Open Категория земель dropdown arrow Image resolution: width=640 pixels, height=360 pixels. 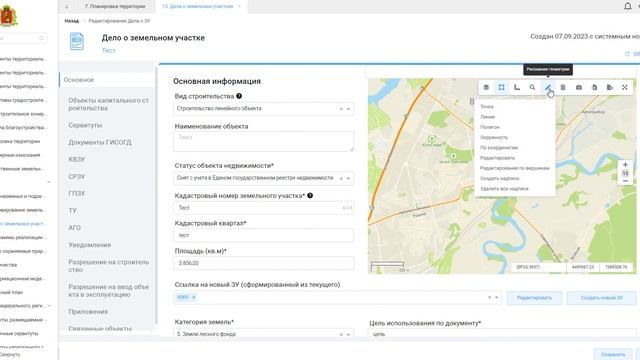348,334
